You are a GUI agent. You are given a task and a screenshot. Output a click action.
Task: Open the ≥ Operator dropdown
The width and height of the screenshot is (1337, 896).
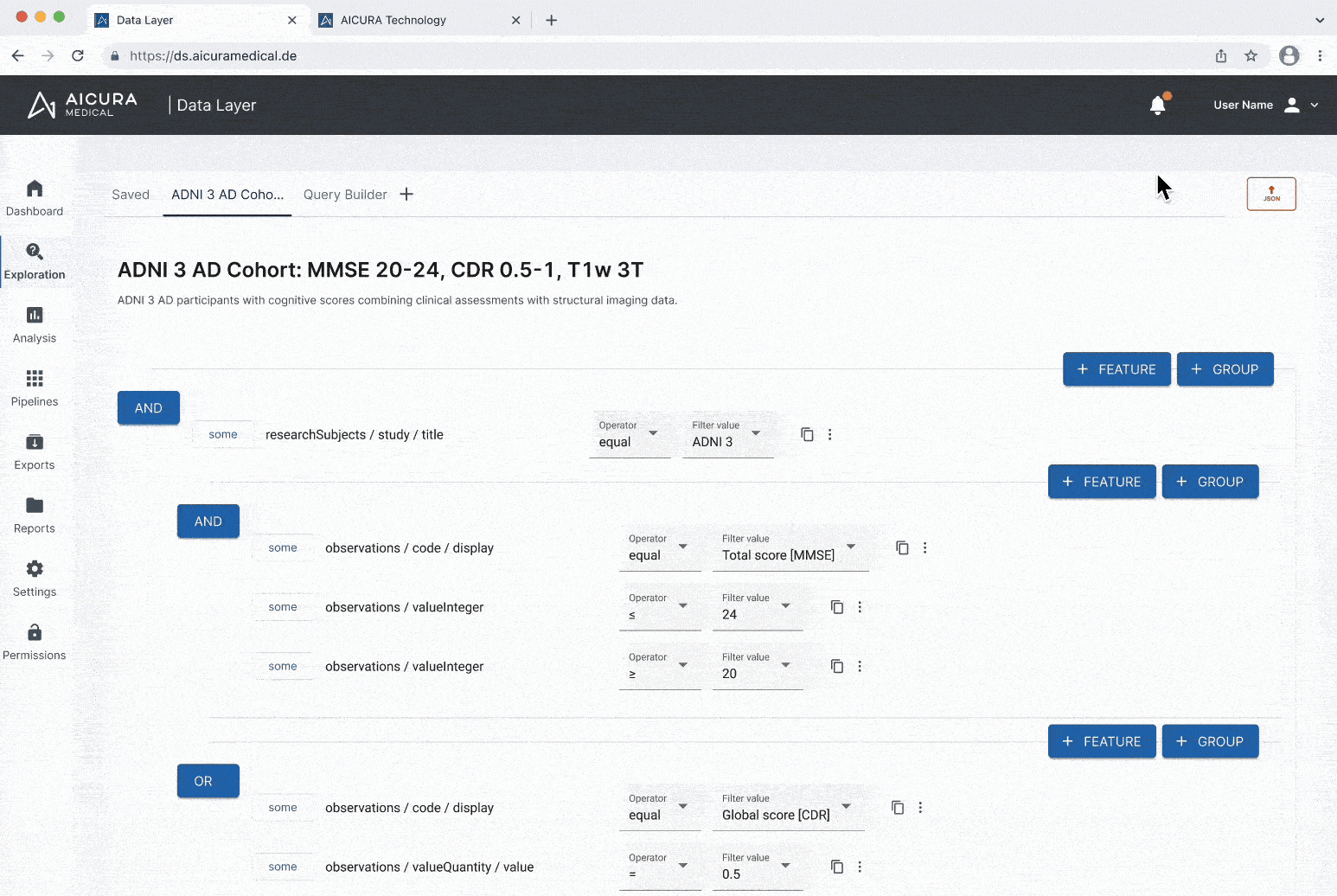(660, 667)
